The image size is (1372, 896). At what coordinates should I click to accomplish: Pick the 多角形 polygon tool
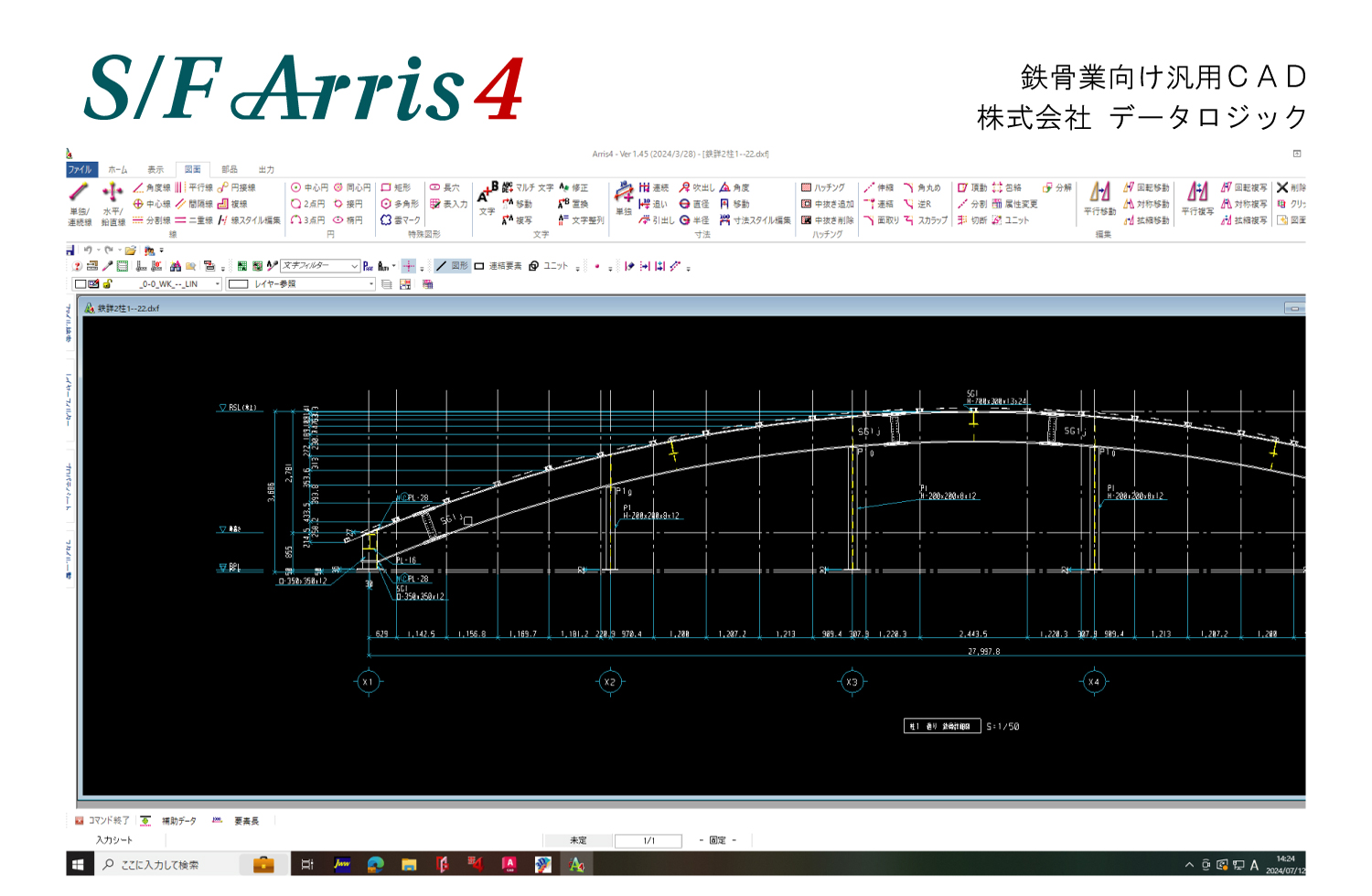(x=401, y=204)
